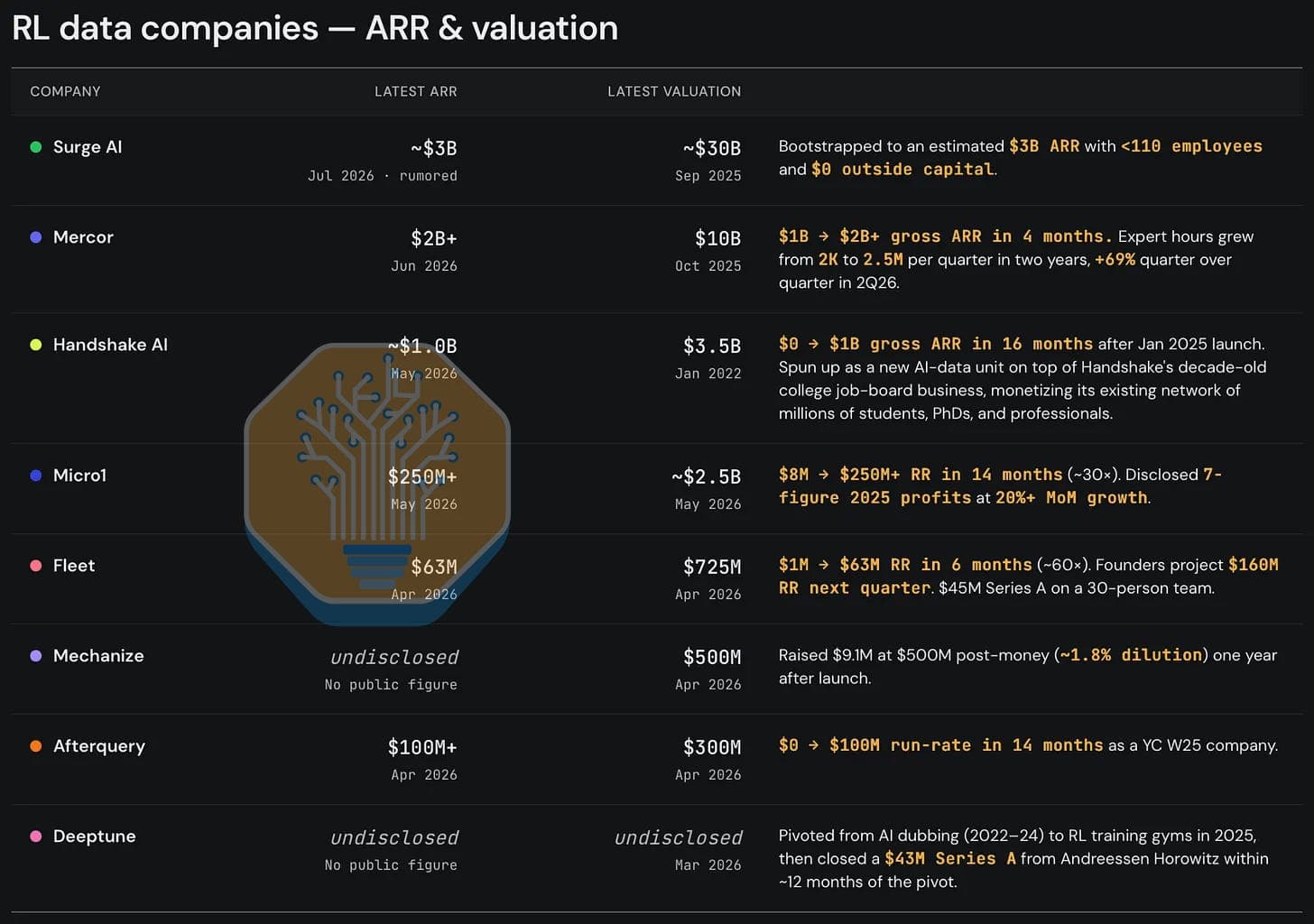This screenshot has width=1314, height=924.
Task: Click '$0 → $100M run-rate in 14 months'
Action: [941, 745]
